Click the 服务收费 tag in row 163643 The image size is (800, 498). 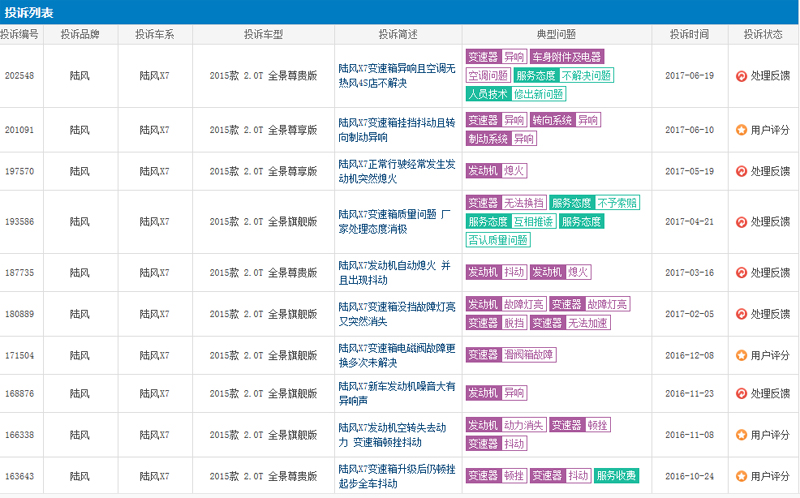(616, 476)
